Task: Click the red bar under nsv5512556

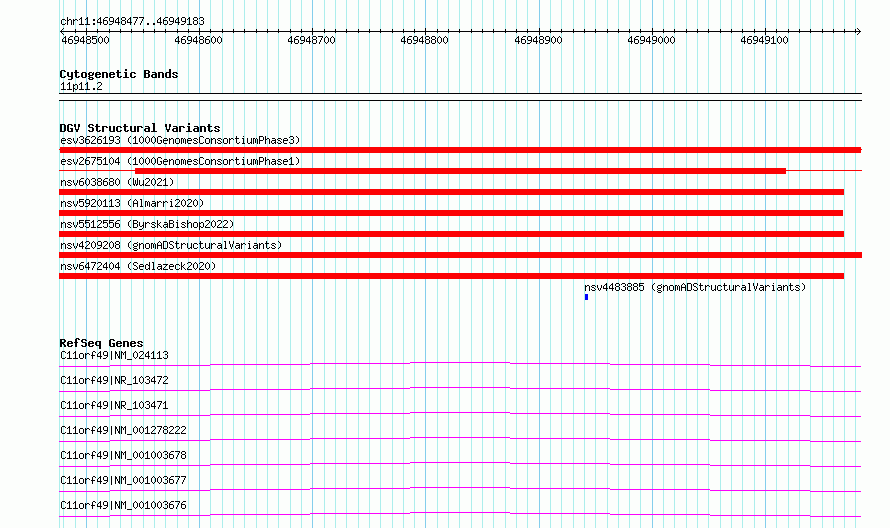Action: point(451,234)
